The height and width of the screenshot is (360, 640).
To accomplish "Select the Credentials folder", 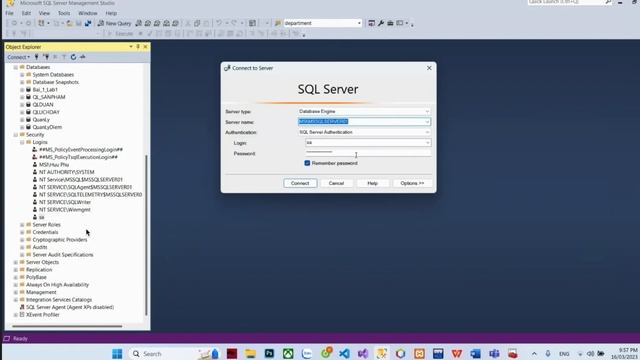I will [45, 232].
